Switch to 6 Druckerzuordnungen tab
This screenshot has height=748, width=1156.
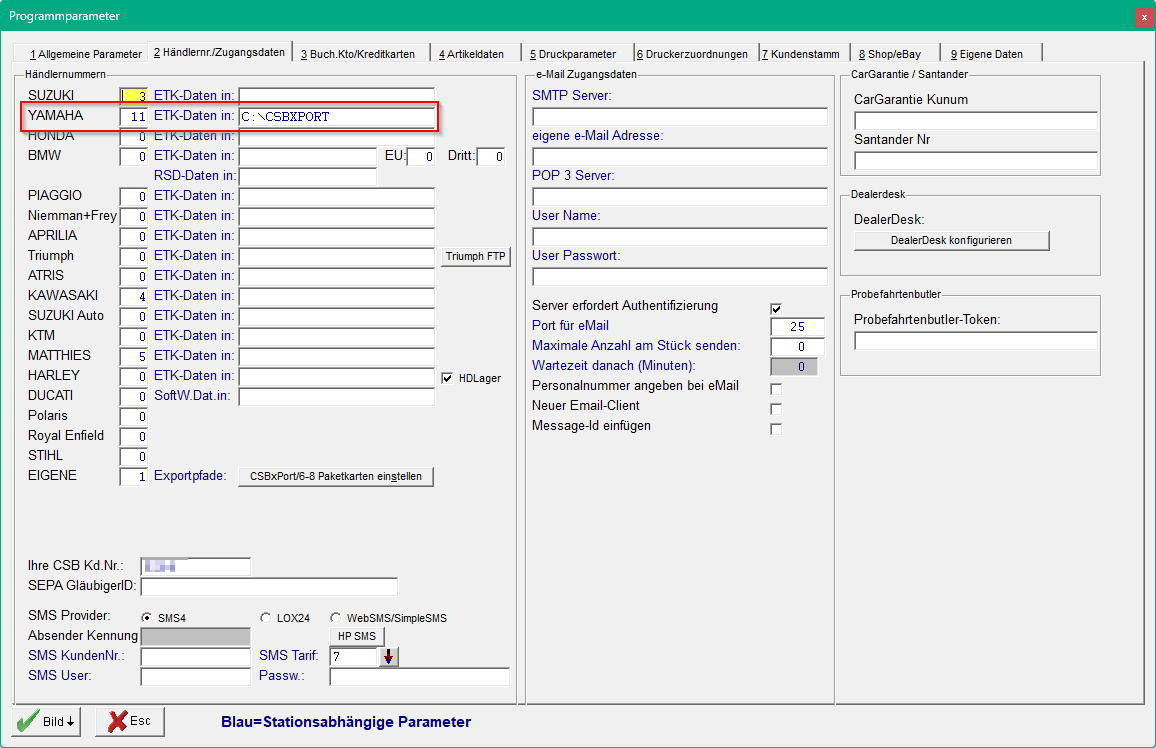coord(692,54)
